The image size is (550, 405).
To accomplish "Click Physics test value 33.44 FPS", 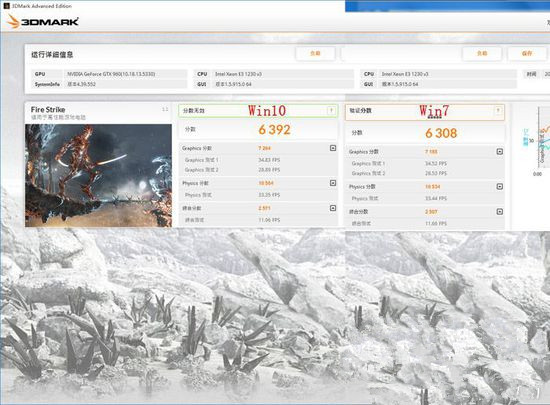I will (x=436, y=198).
